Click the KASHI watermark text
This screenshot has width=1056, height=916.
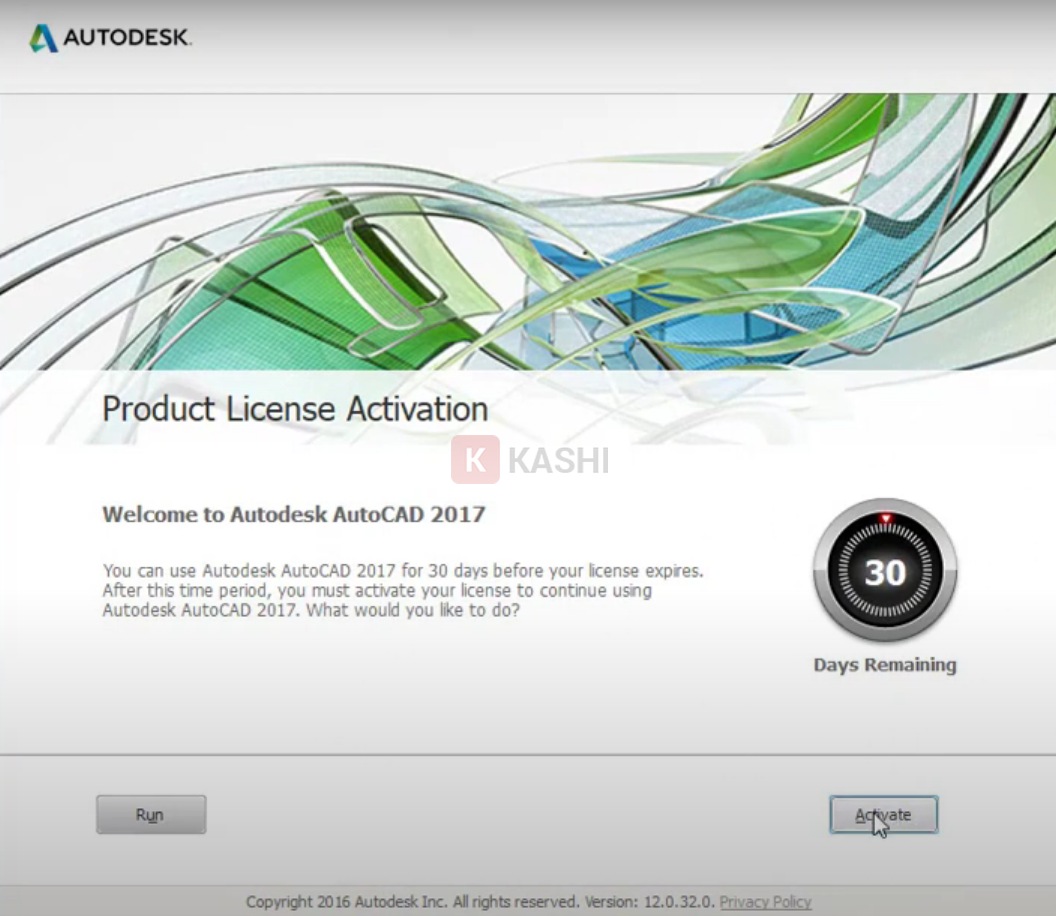(x=558, y=461)
